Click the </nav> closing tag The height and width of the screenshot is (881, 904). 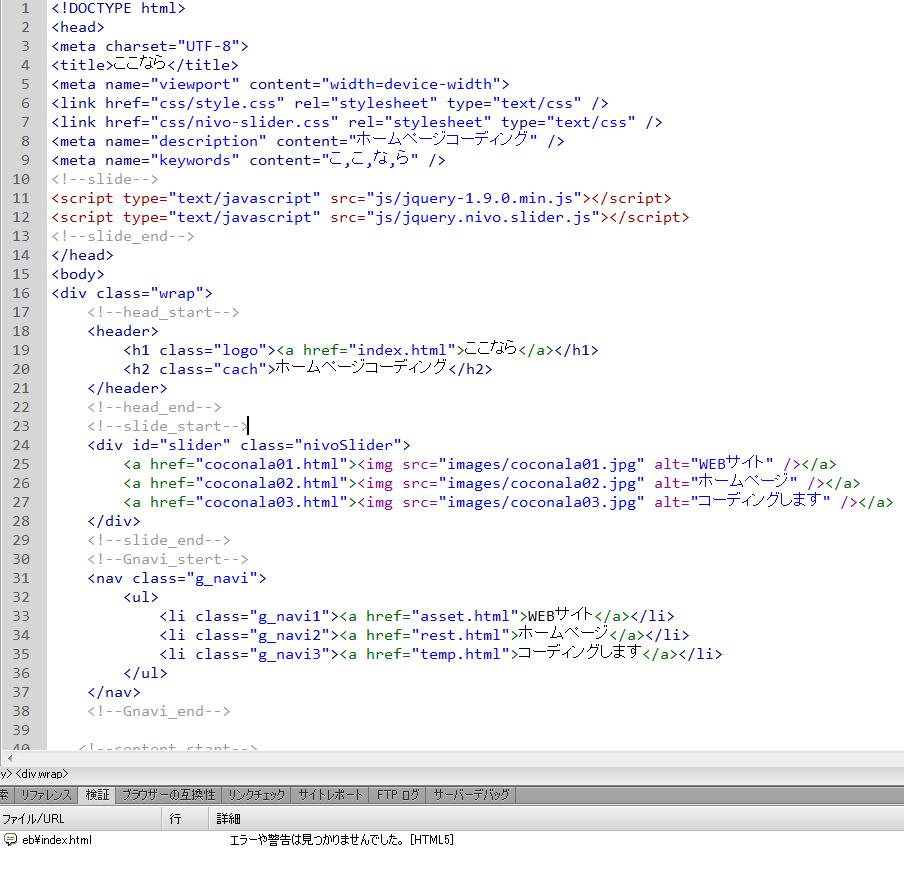tap(114, 693)
